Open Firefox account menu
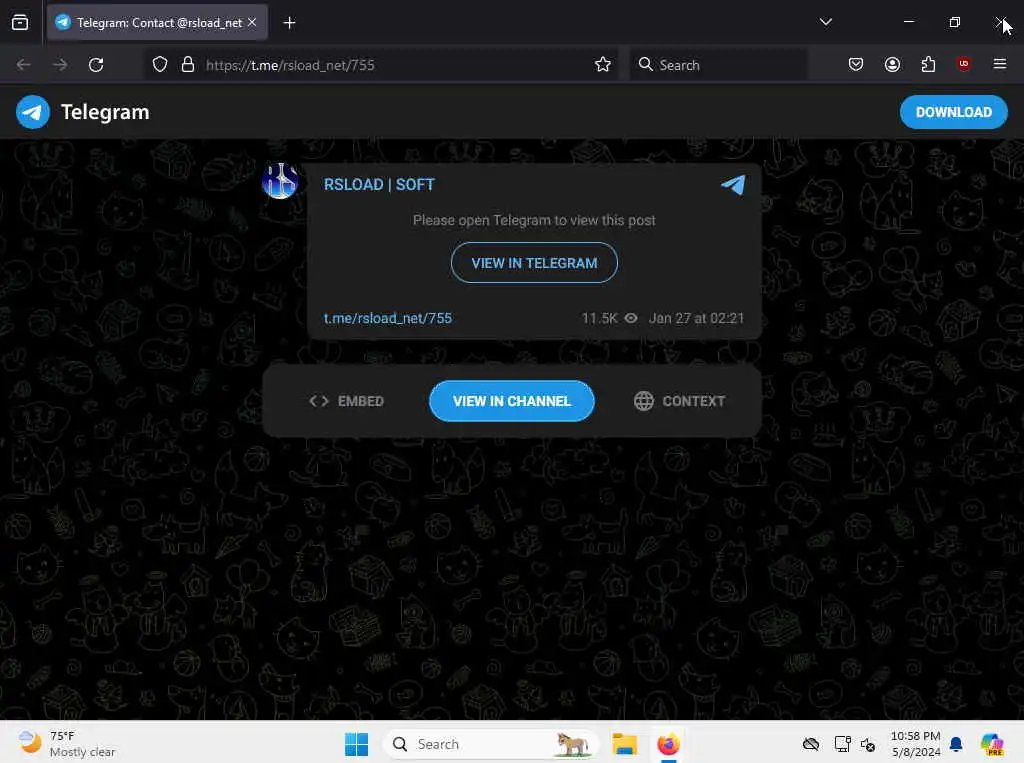This screenshot has width=1024, height=763. (892, 65)
